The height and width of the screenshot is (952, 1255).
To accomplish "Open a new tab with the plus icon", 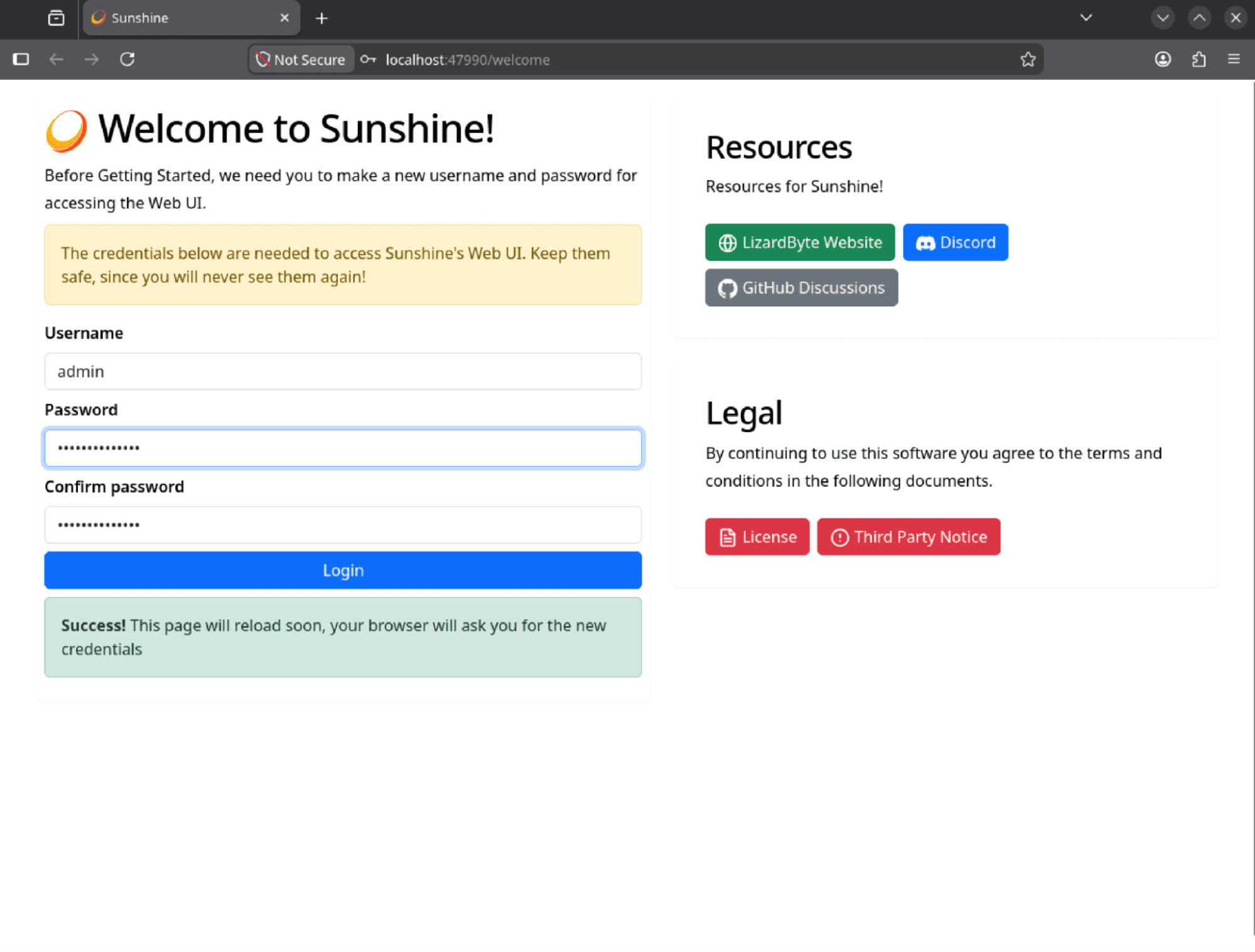I will (321, 18).
